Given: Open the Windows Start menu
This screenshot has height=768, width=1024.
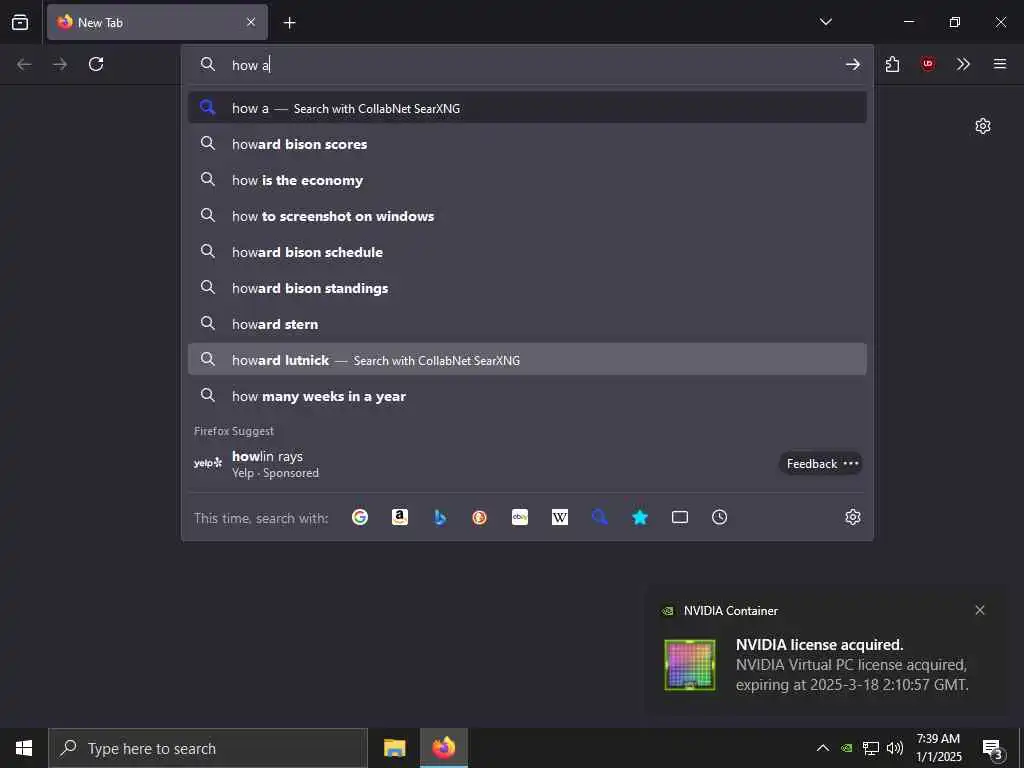Looking at the screenshot, I should (24, 748).
